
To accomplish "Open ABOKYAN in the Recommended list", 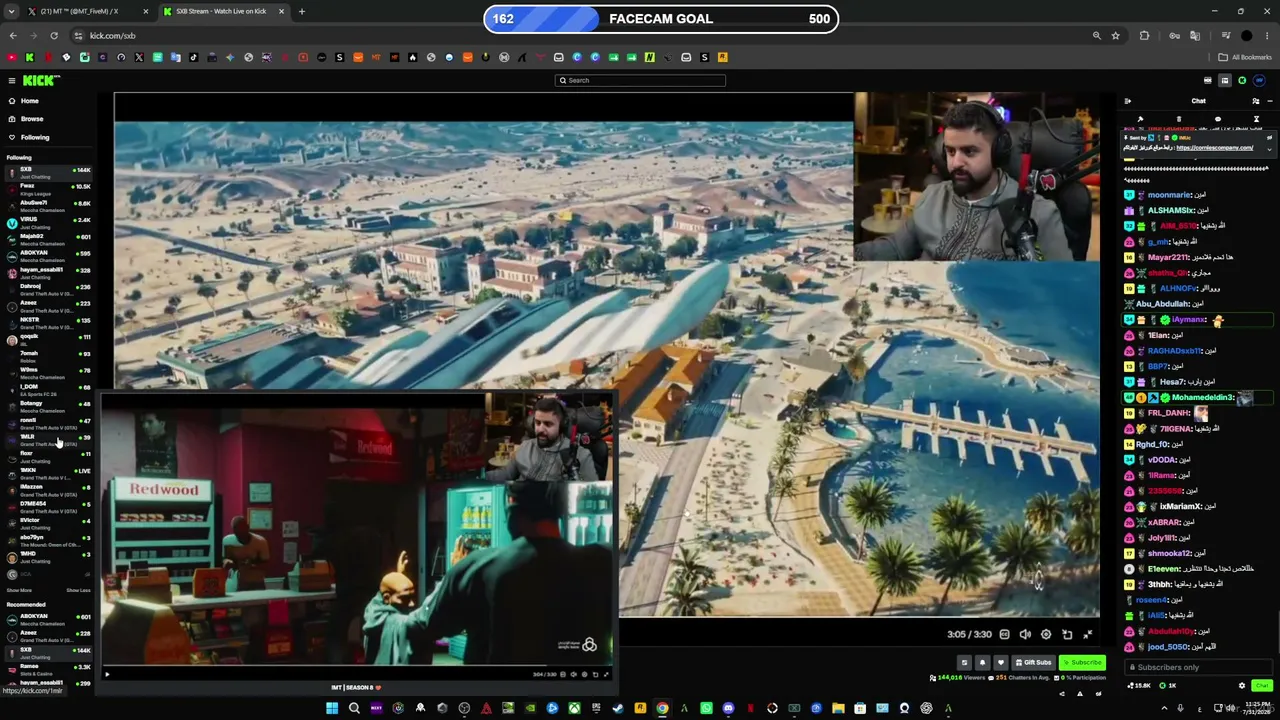I will tap(48, 619).
